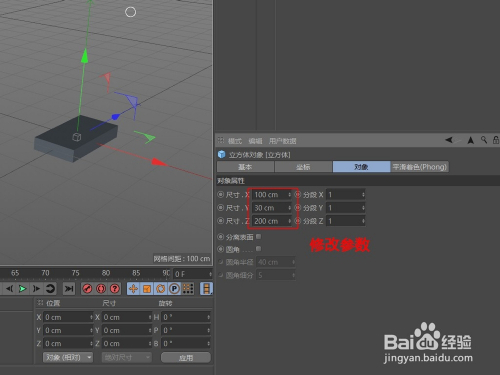500x375 pixels.
Task: Click the green Y axis arrow handle
Action: pyautogui.click(x=85, y=56)
